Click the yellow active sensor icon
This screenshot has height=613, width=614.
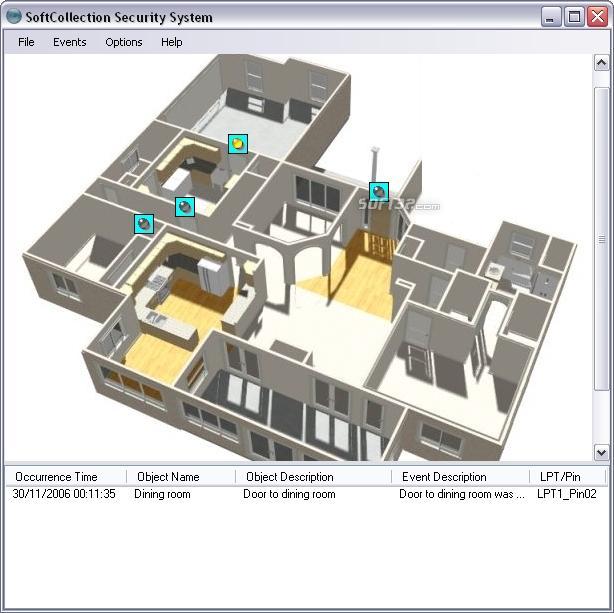coord(238,144)
